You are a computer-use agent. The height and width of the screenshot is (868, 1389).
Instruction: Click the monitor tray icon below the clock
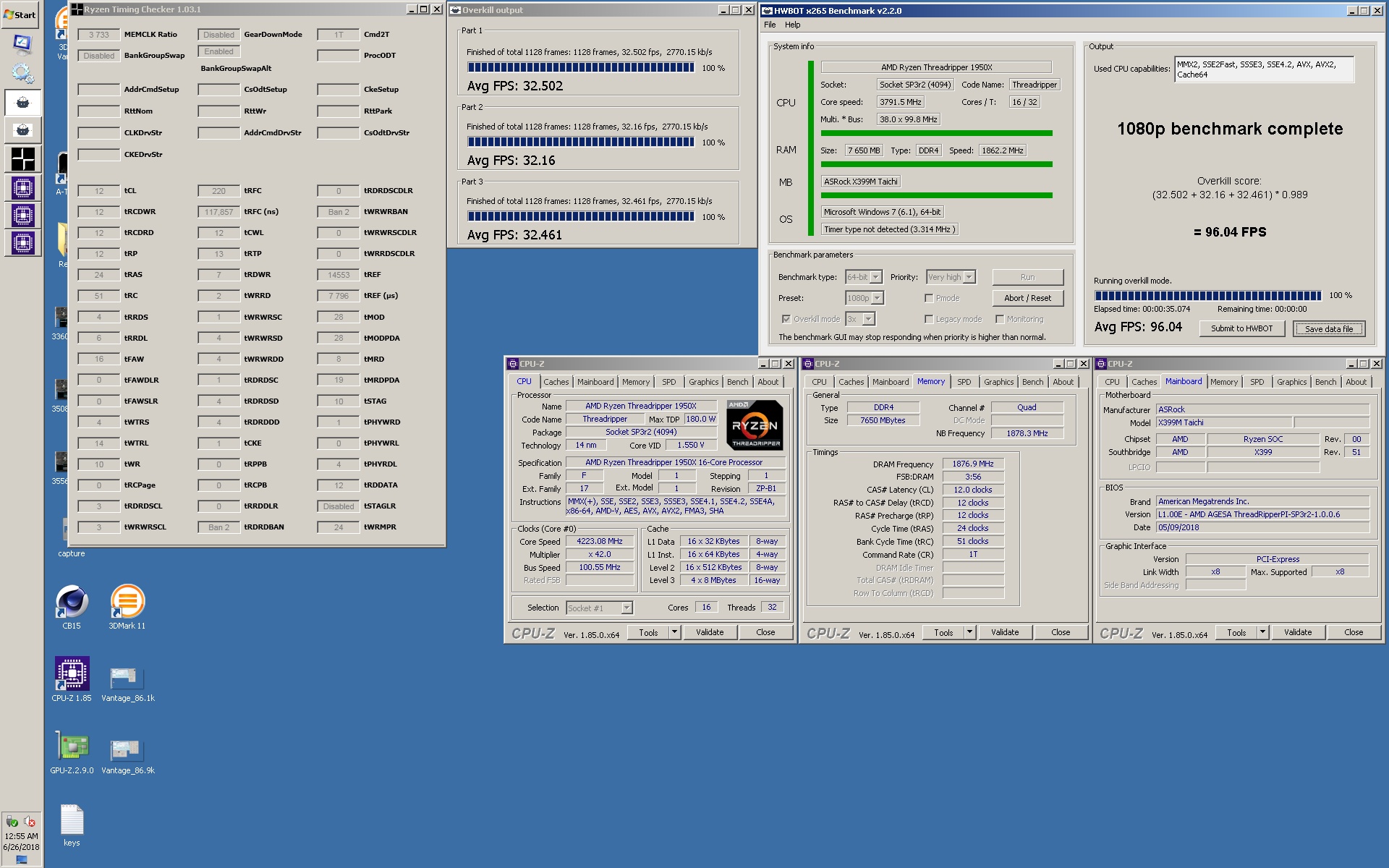click(22, 860)
